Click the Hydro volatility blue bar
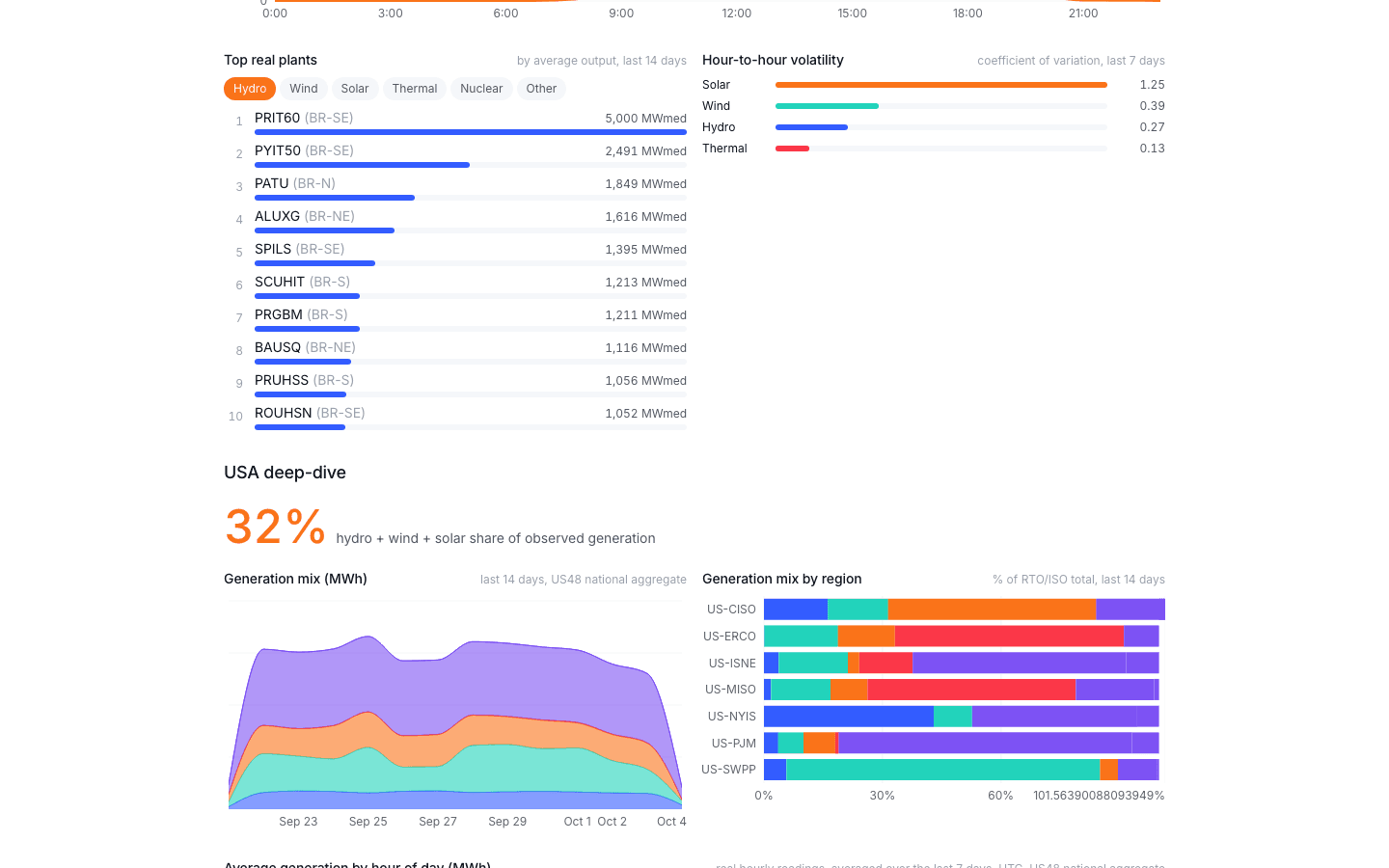1389x868 pixels. click(x=811, y=127)
